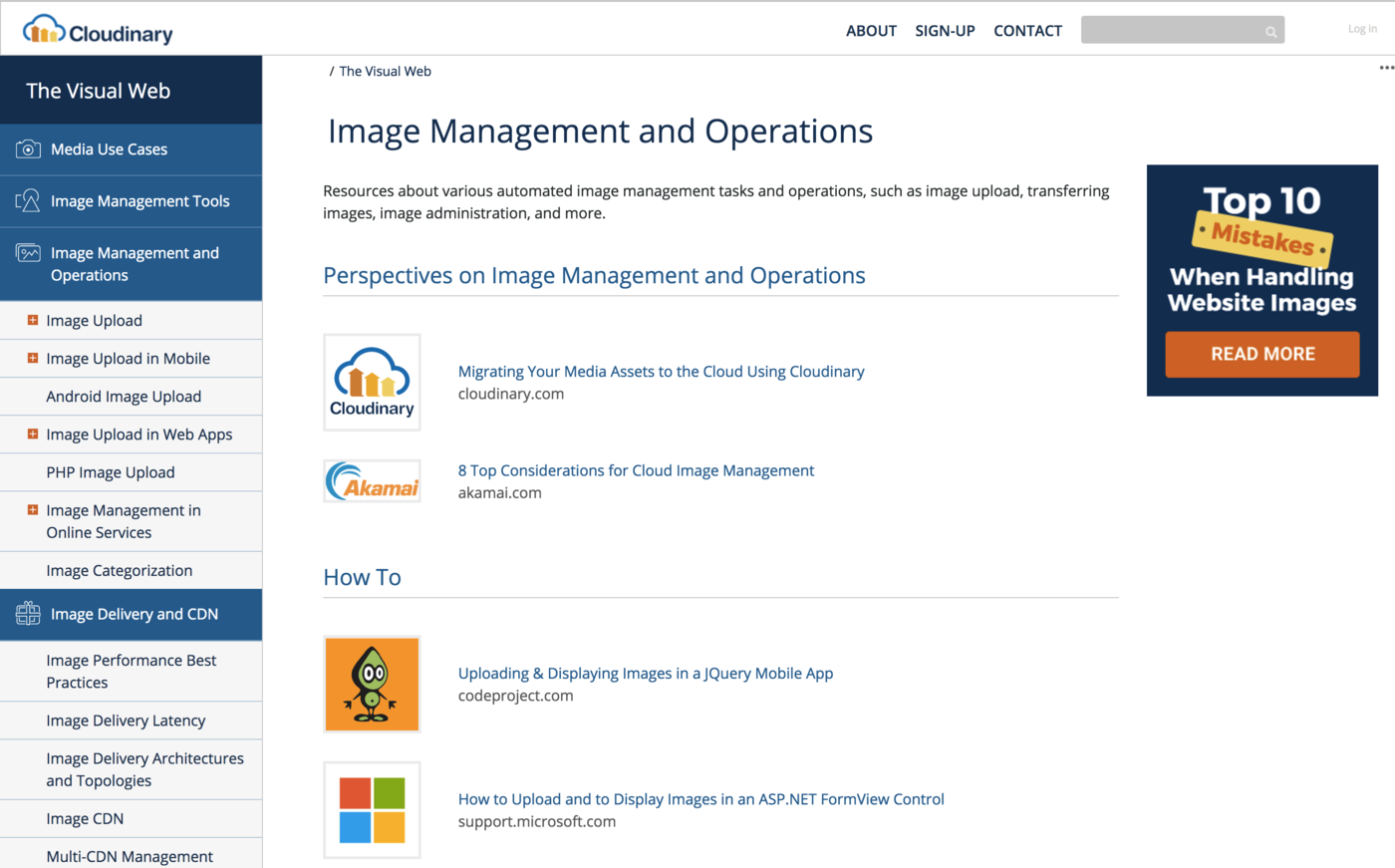This screenshot has height=868, width=1395.
Task: Select Image Delivery and CDN in sidebar
Action: 131,615
